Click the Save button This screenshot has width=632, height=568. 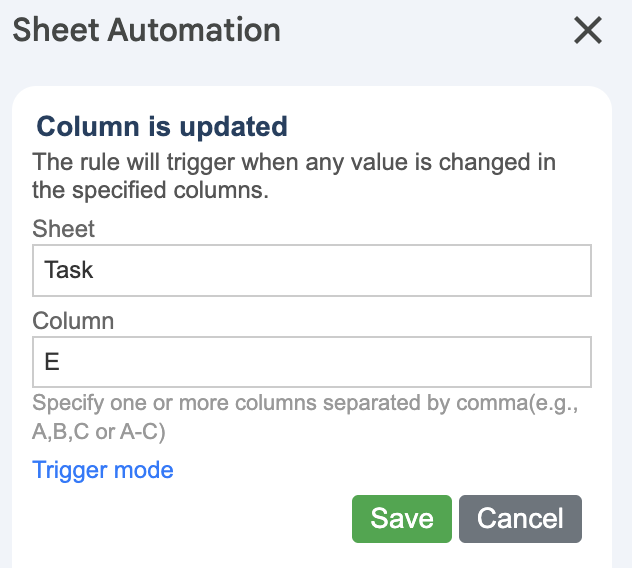402,518
